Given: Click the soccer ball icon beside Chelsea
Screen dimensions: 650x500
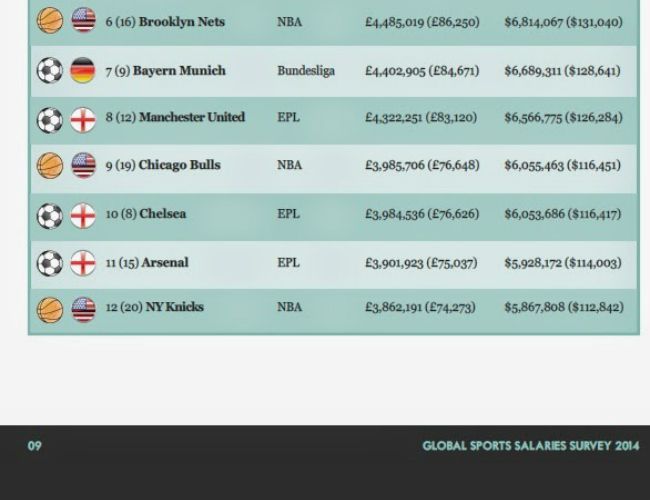Looking at the screenshot, I should point(50,215).
